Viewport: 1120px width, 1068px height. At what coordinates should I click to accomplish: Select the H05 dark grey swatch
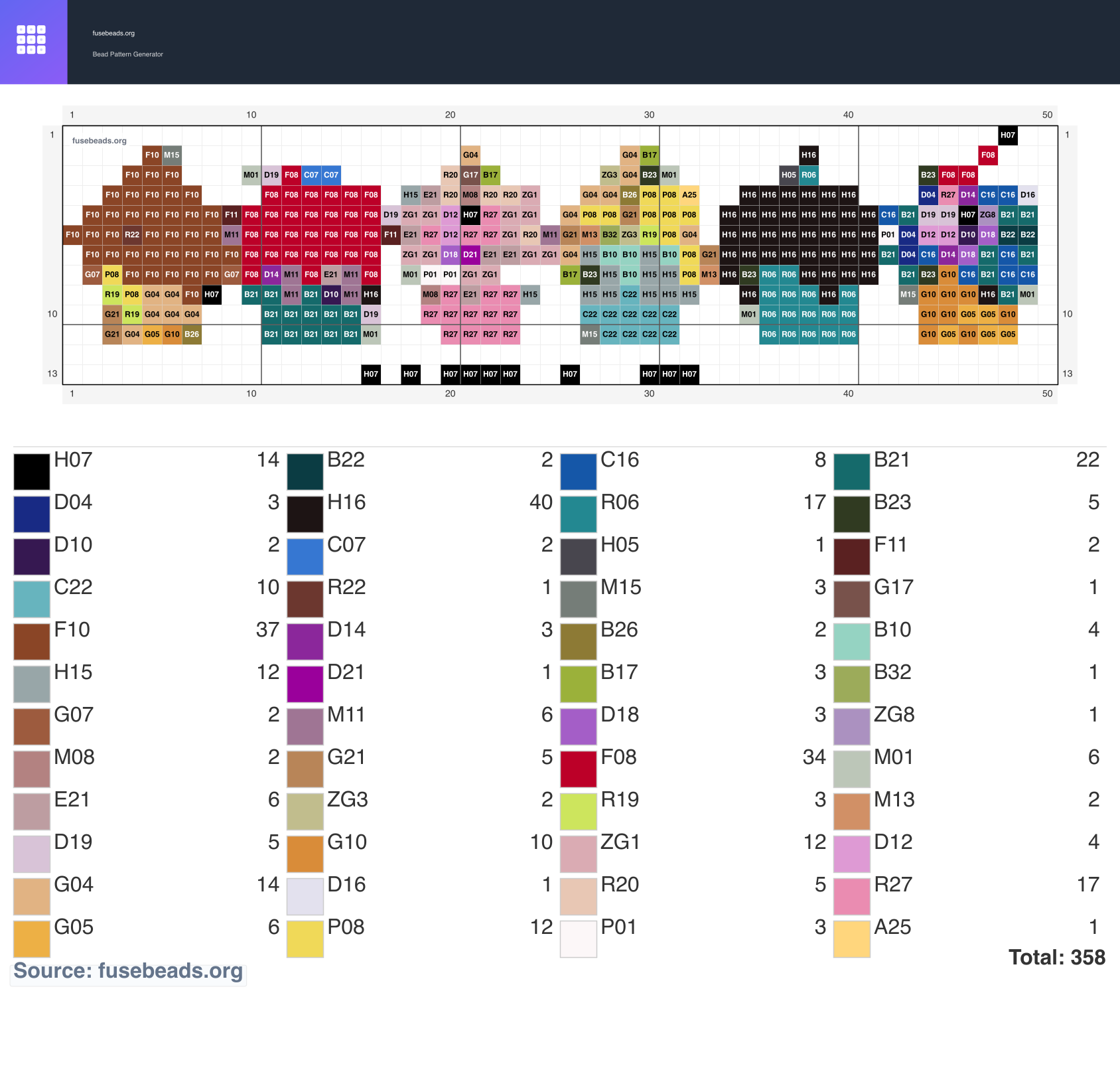pyautogui.click(x=579, y=557)
